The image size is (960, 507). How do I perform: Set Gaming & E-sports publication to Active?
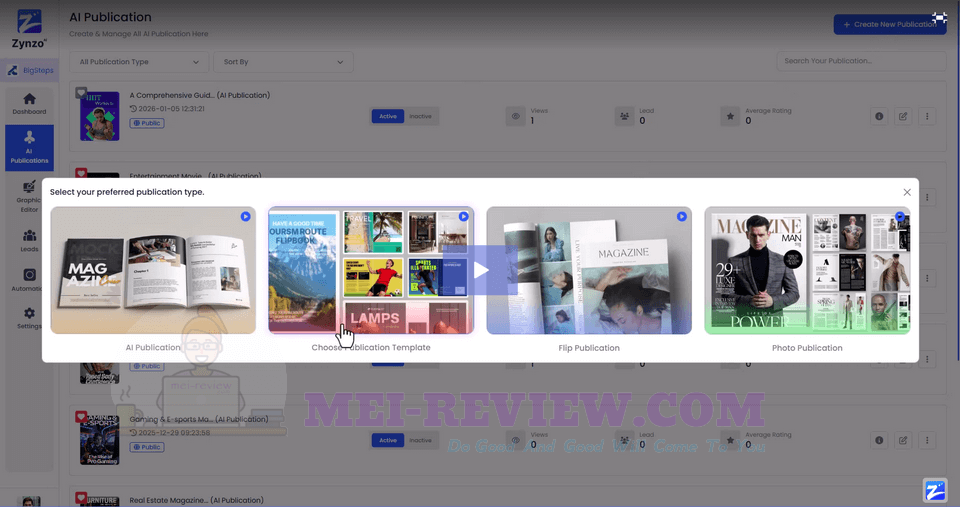[388, 440]
